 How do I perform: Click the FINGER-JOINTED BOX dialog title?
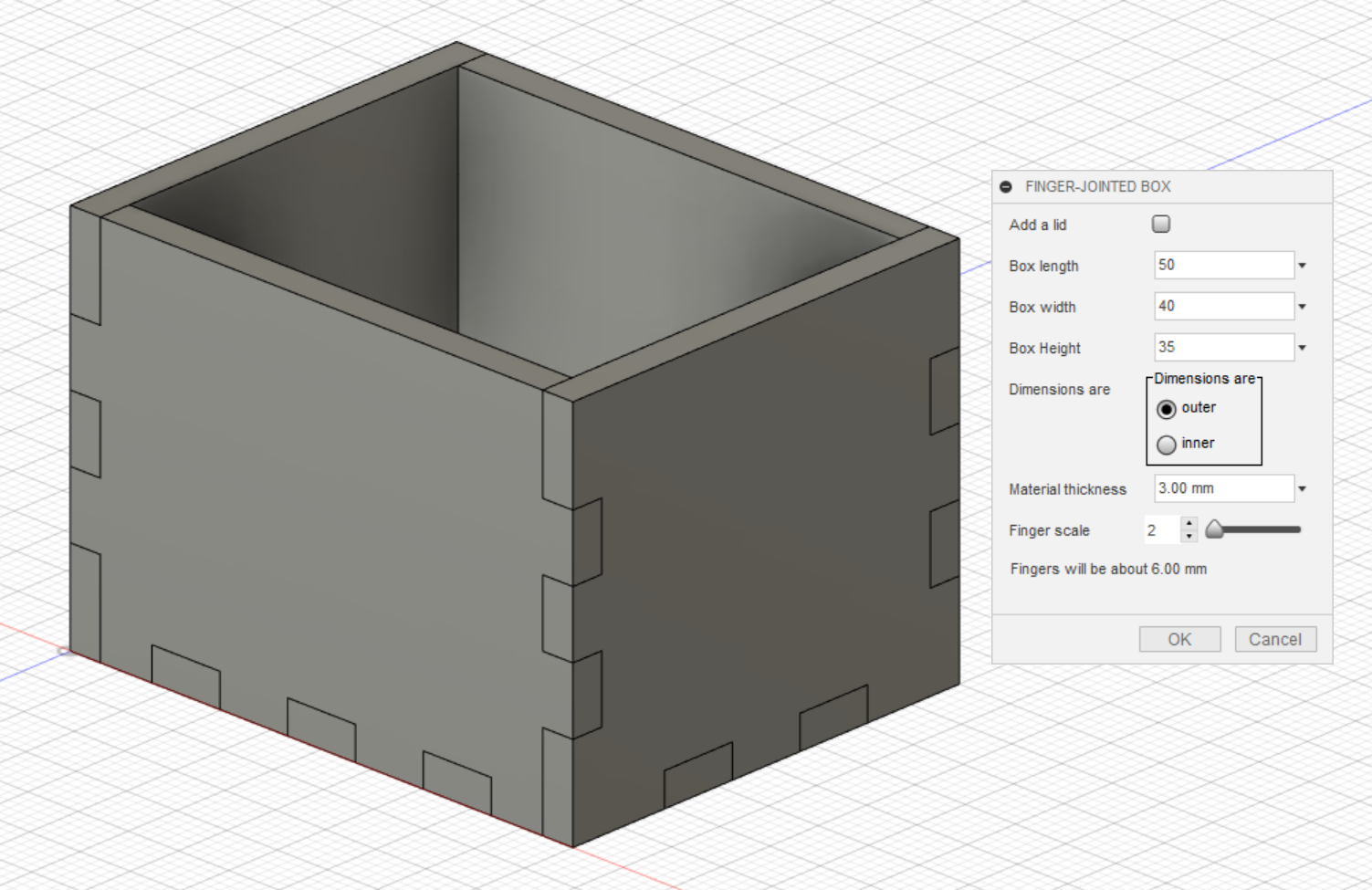[x=1097, y=186]
